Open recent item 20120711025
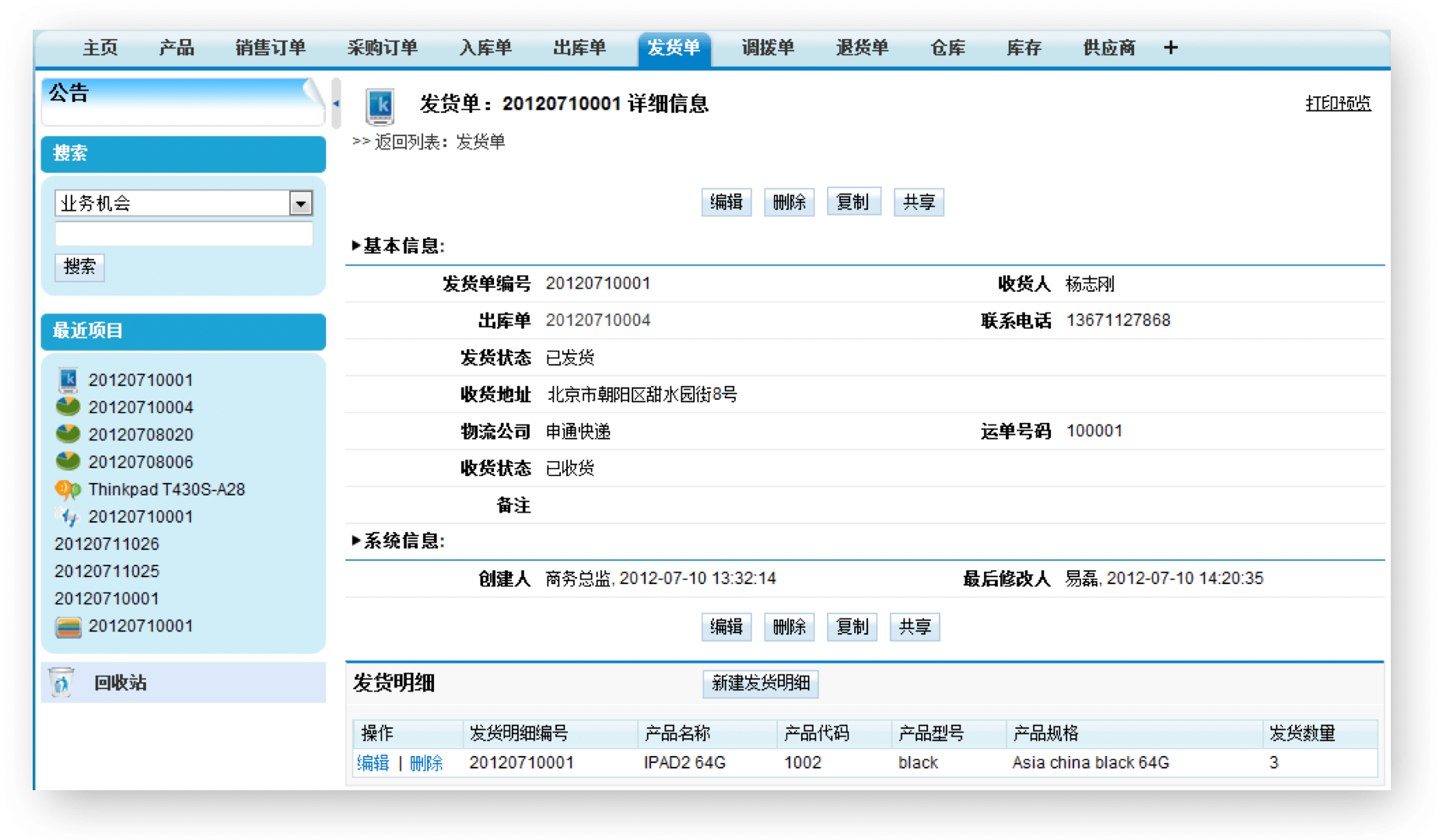Viewport: 1453px width, 840px height. pos(107,571)
